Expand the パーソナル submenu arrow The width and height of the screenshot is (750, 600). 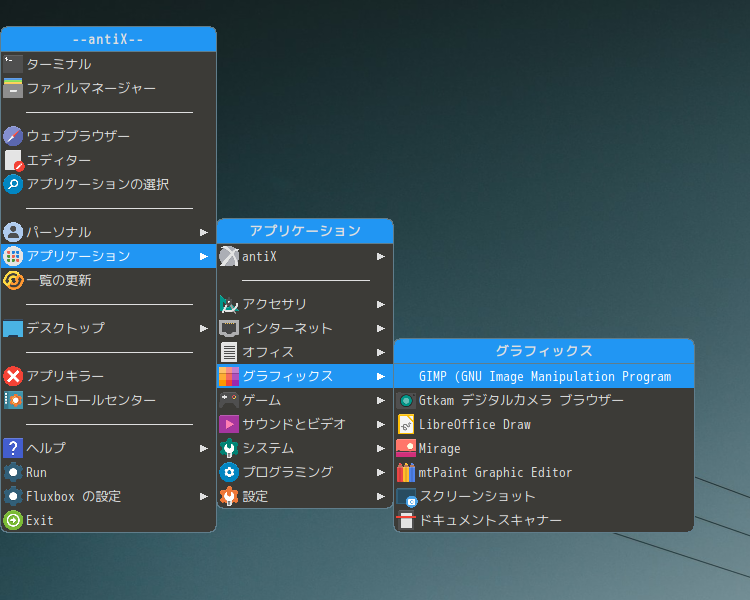click(204, 233)
